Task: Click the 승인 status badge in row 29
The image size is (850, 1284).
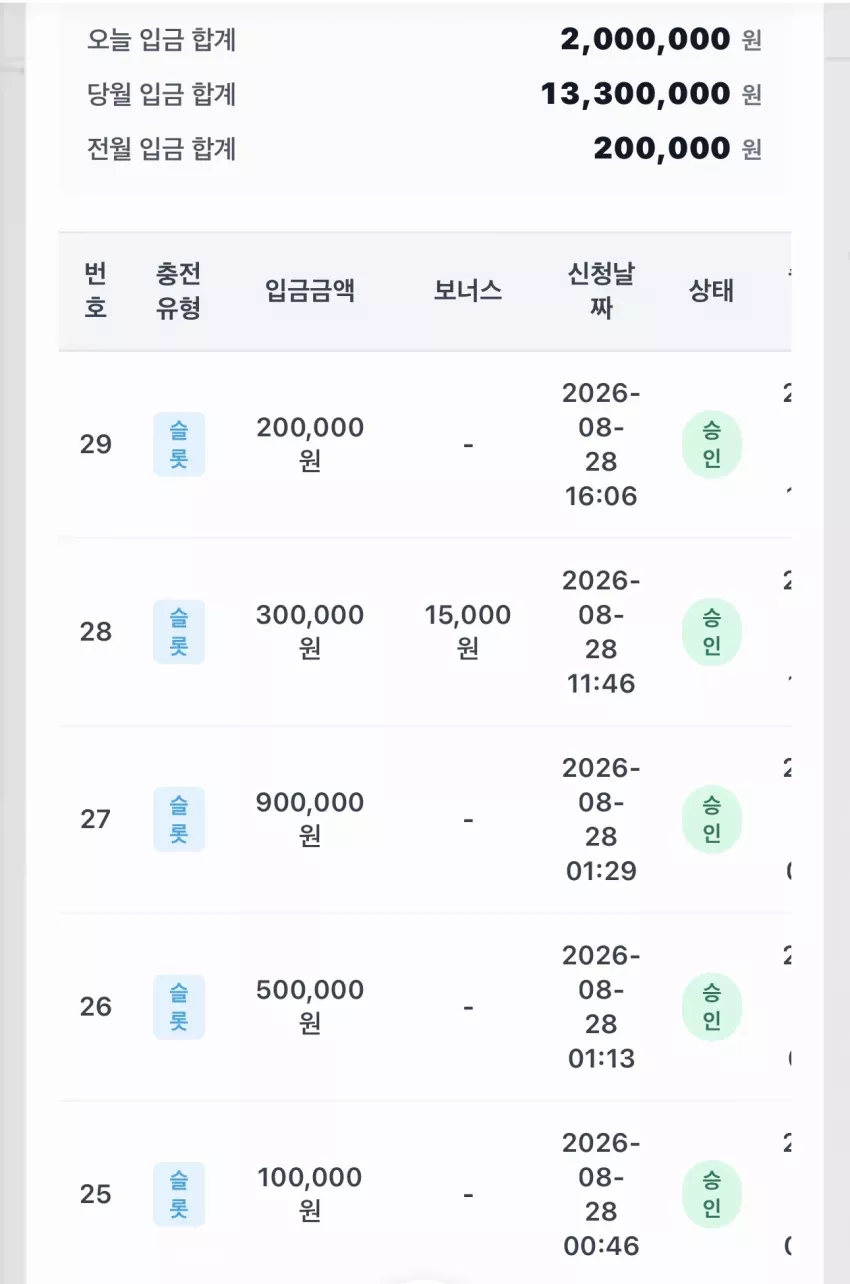Action: pos(712,444)
